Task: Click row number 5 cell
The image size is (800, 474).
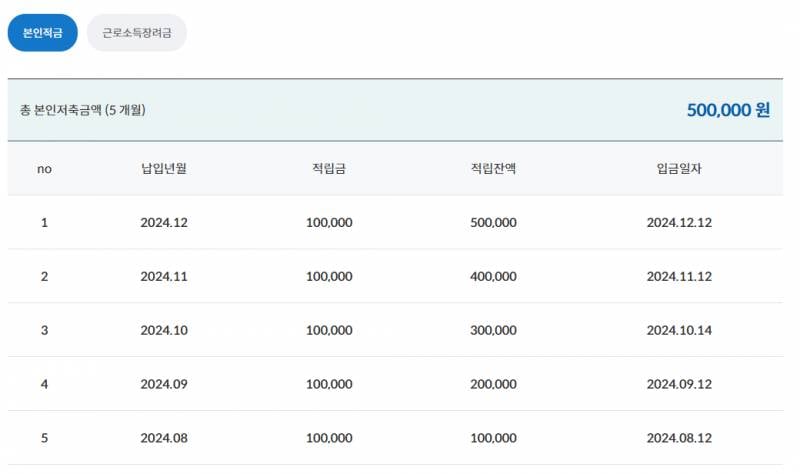Action: tap(44, 438)
